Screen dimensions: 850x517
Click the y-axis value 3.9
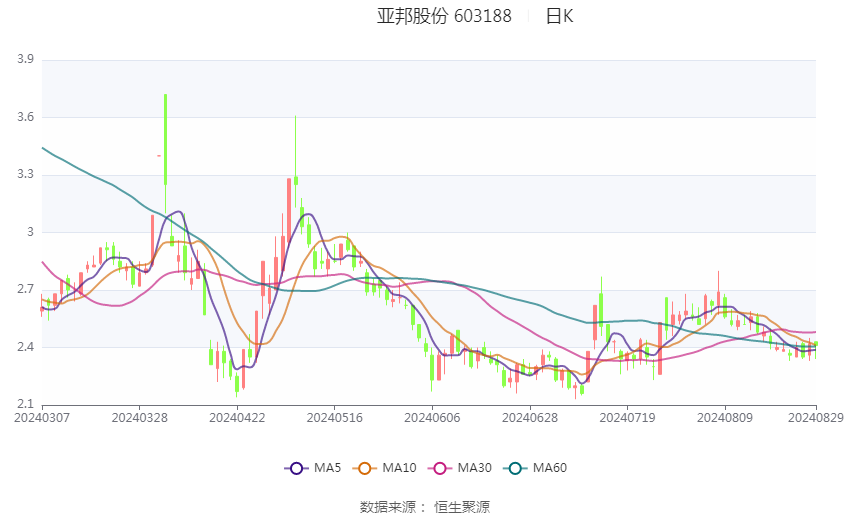click(25, 59)
